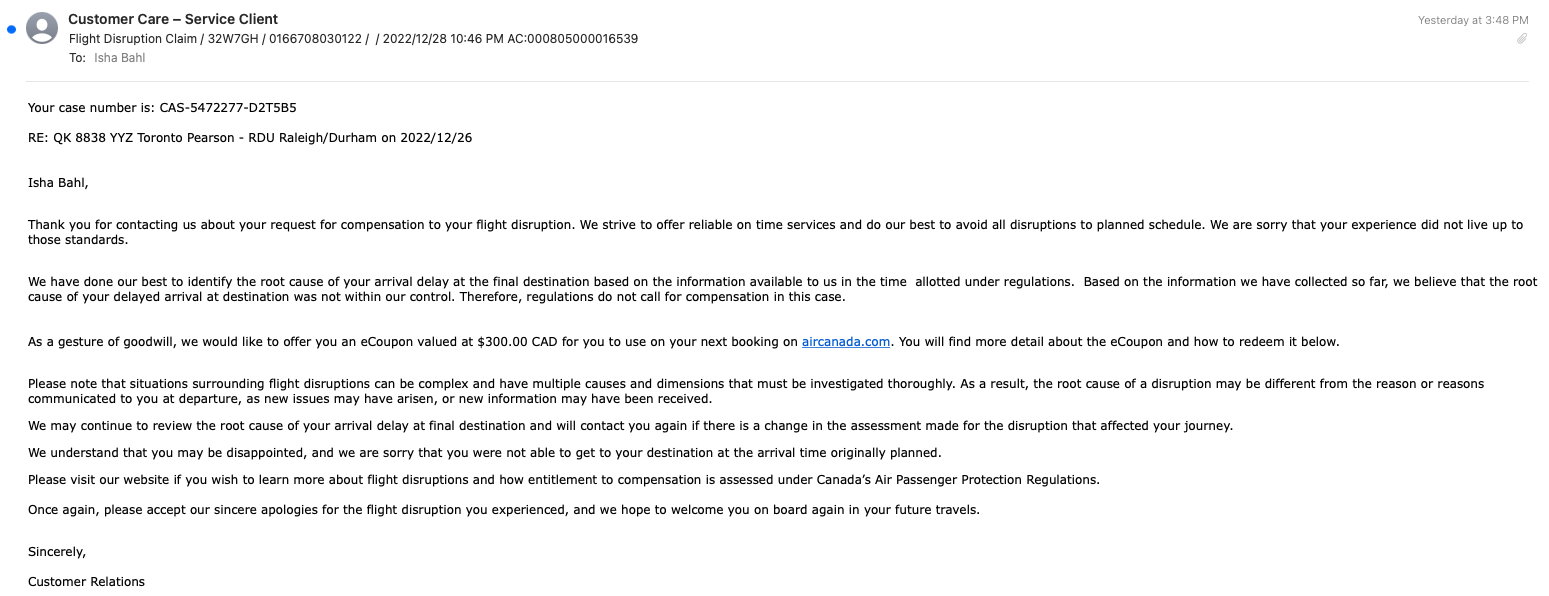Click the blue unread indicator dot

tap(10, 29)
